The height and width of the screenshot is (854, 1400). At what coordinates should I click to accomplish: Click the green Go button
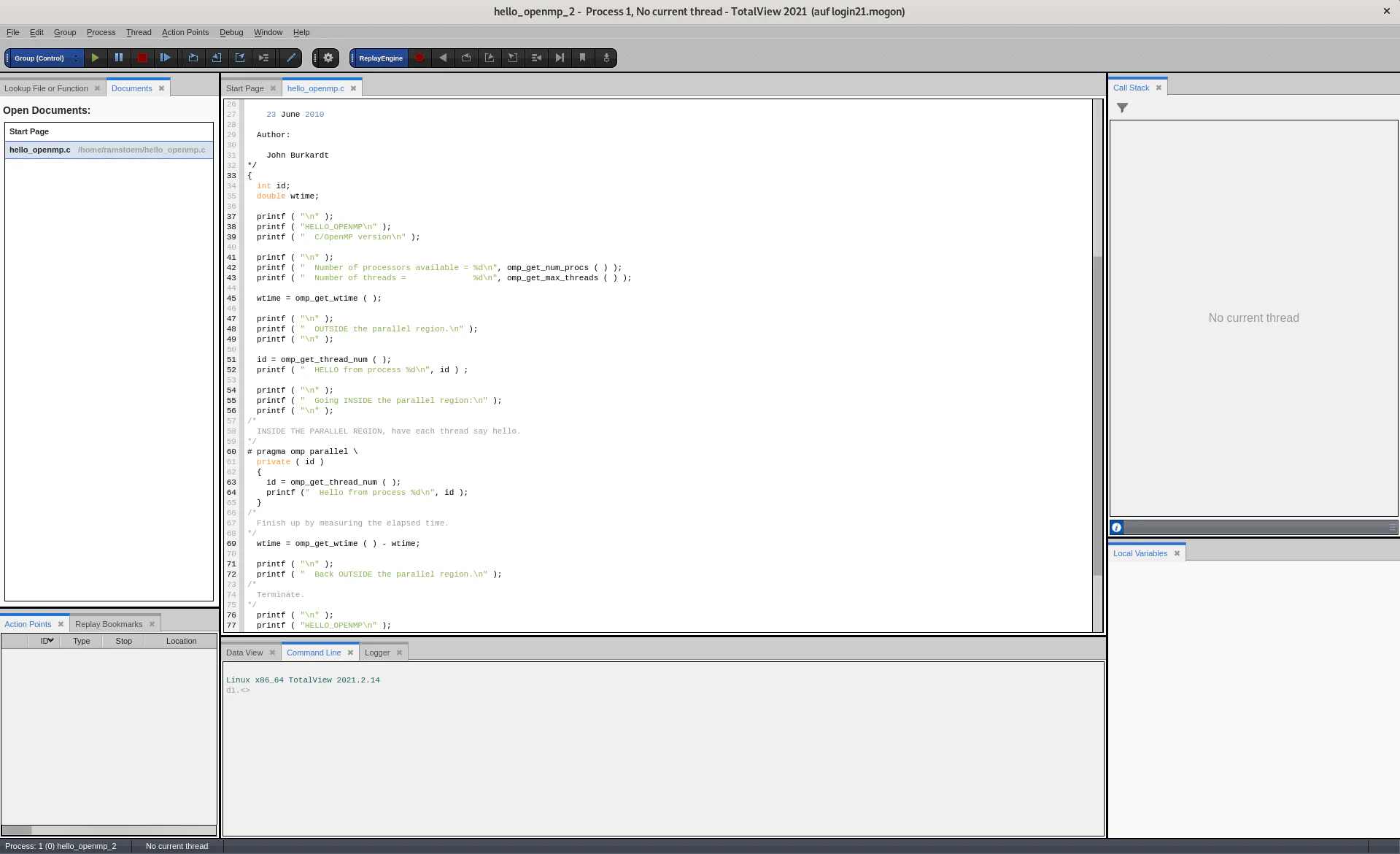(x=95, y=58)
